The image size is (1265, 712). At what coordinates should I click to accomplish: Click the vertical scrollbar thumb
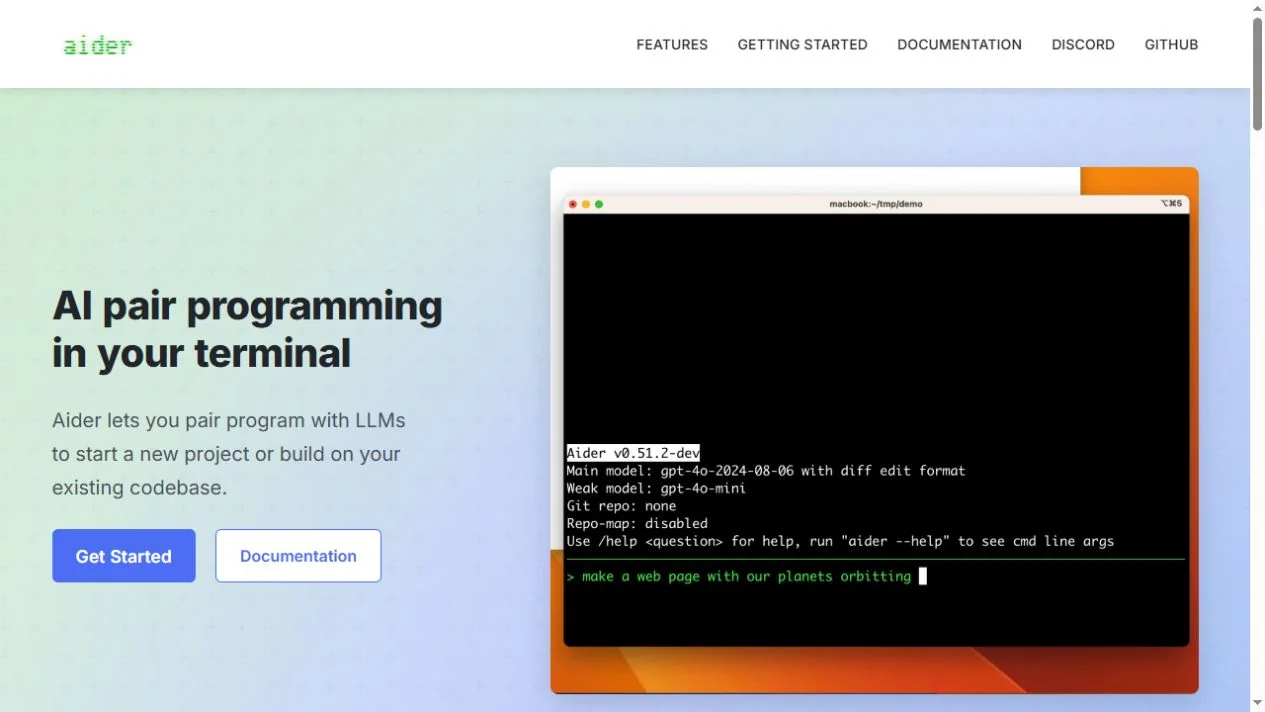[1257, 74]
